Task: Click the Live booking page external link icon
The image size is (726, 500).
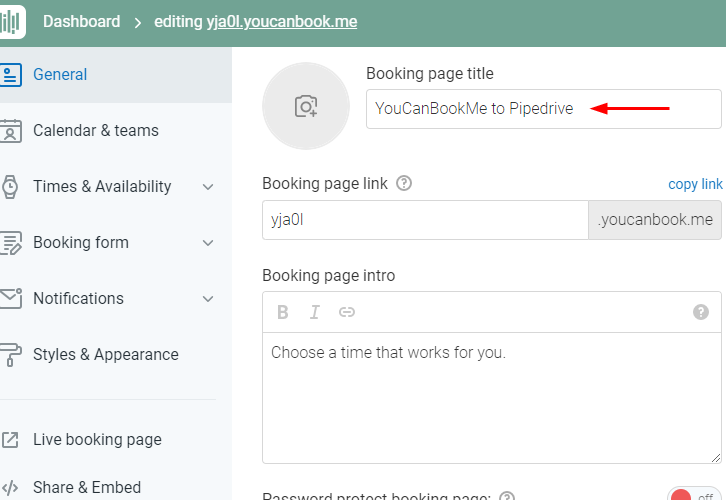Action: (10, 440)
